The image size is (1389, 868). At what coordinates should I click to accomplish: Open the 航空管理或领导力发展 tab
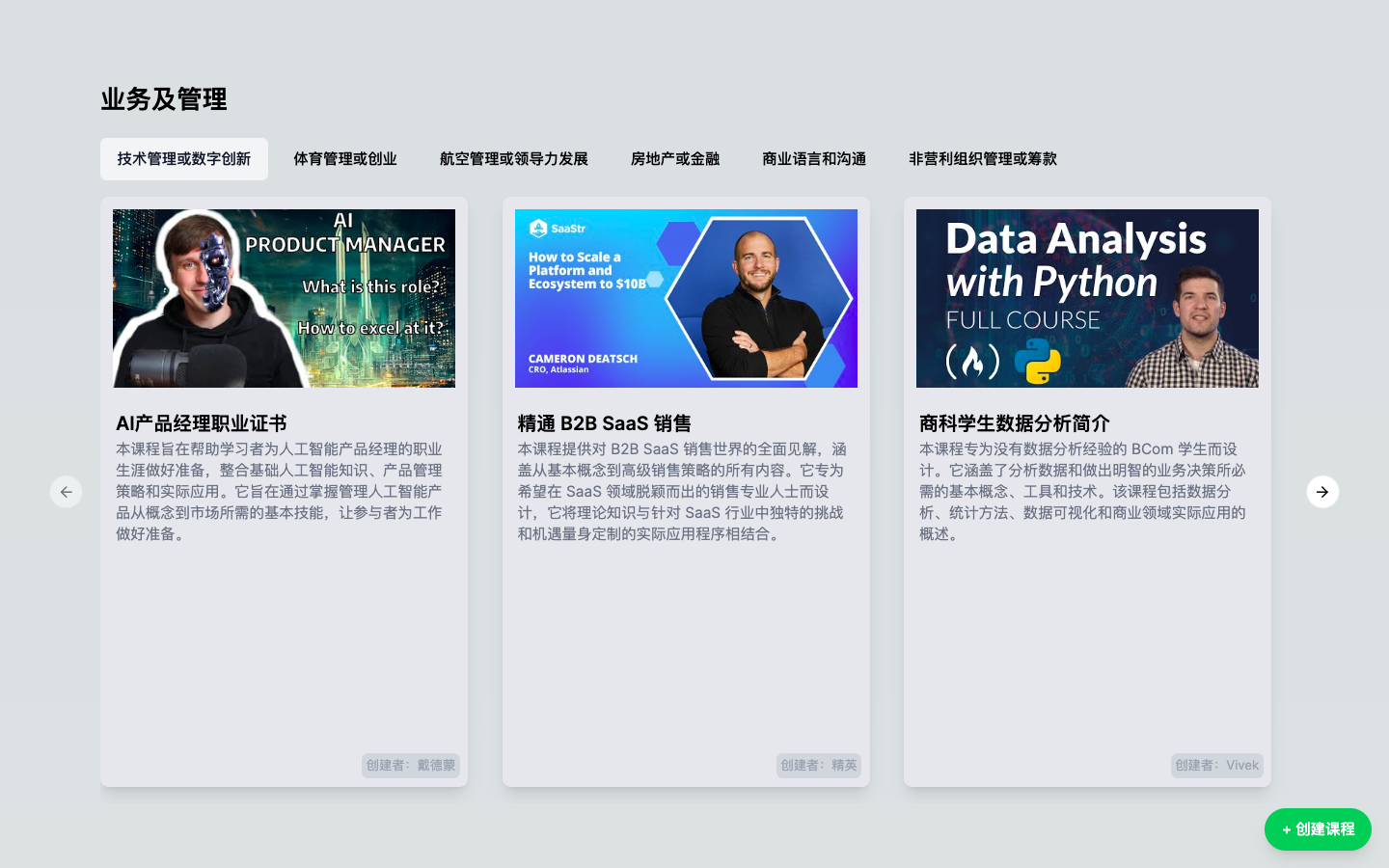point(514,159)
